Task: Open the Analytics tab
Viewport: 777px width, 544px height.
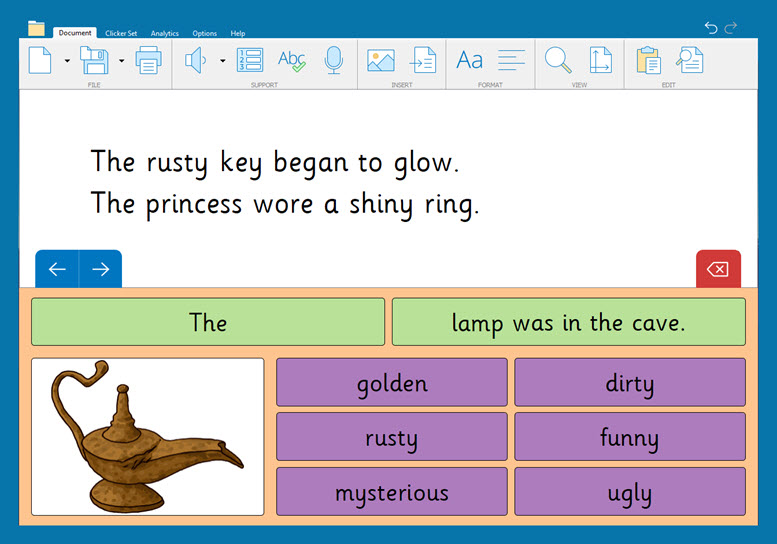Action: click(165, 33)
